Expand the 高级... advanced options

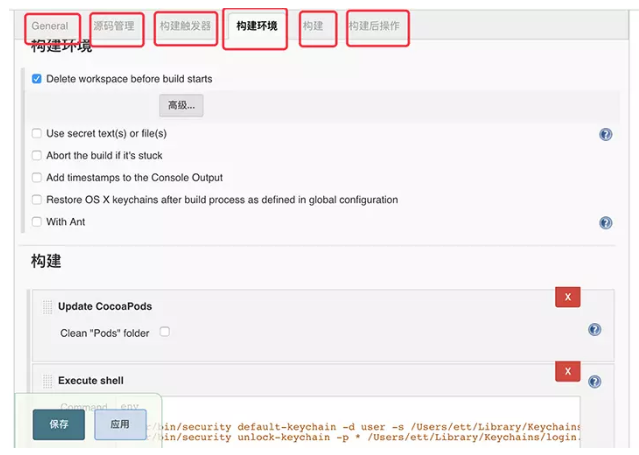pos(181,106)
